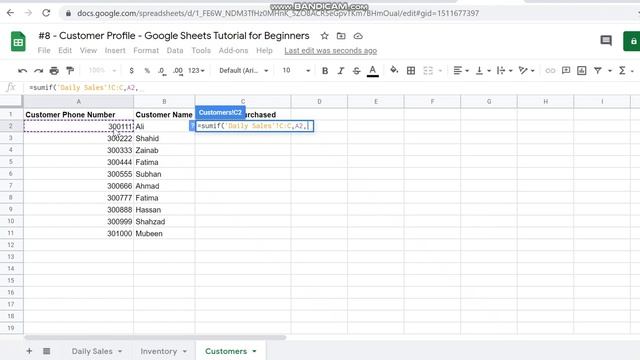Click the Insert comment icon
640x360 pixels.
pyautogui.click(x=566, y=71)
